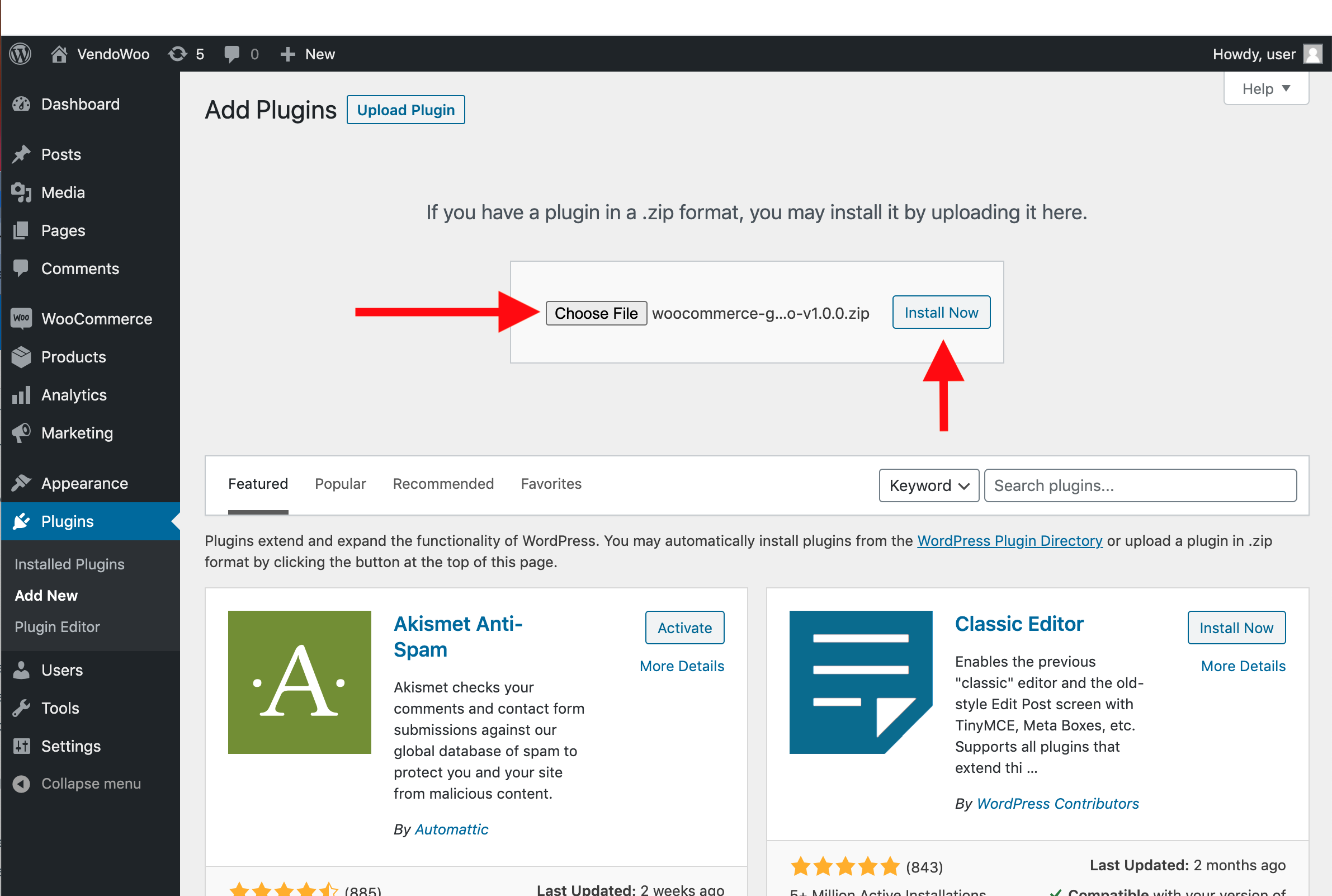Open the WordPress Plugin Directory link
Viewport: 1332px width, 896px height.
[1009, 541]
